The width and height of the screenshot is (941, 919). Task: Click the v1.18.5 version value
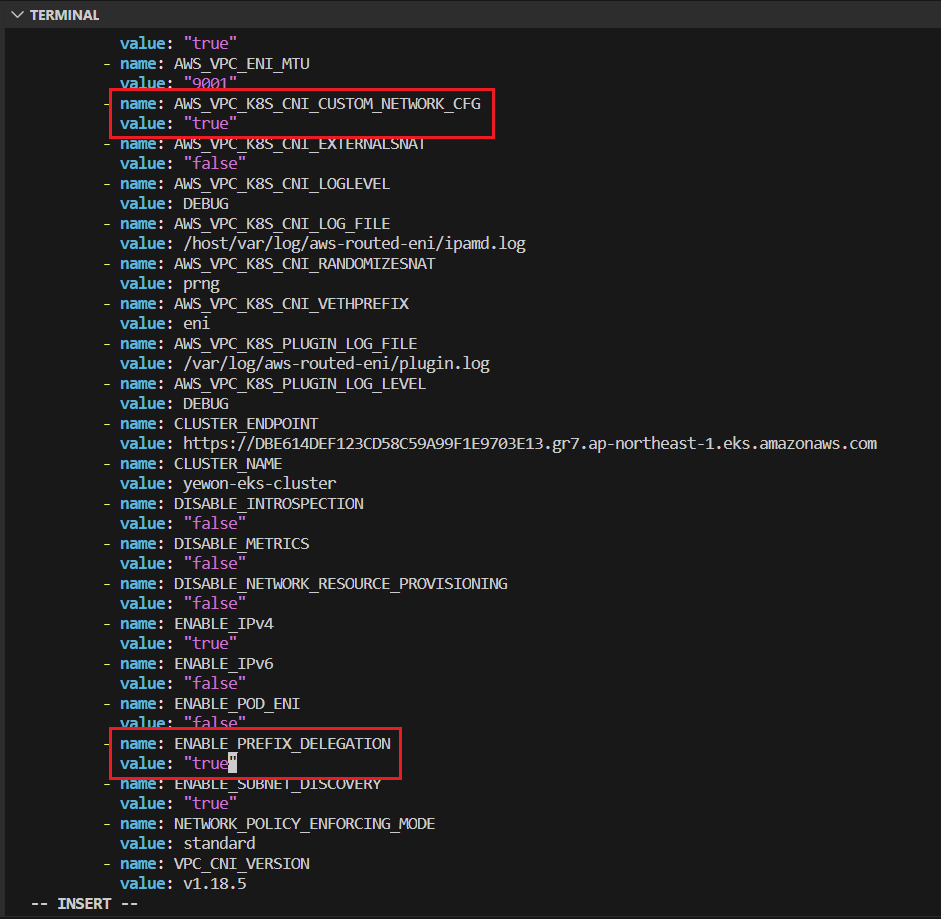tap(215, 884)
